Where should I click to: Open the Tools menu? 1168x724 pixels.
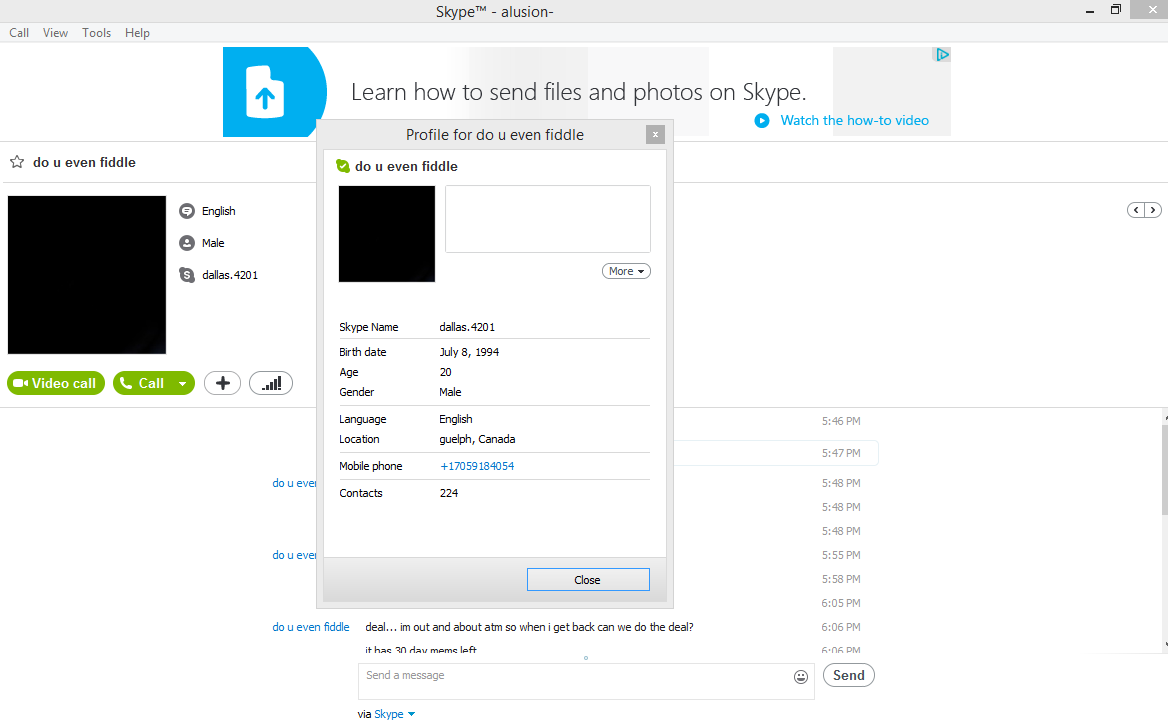point(96,33)
